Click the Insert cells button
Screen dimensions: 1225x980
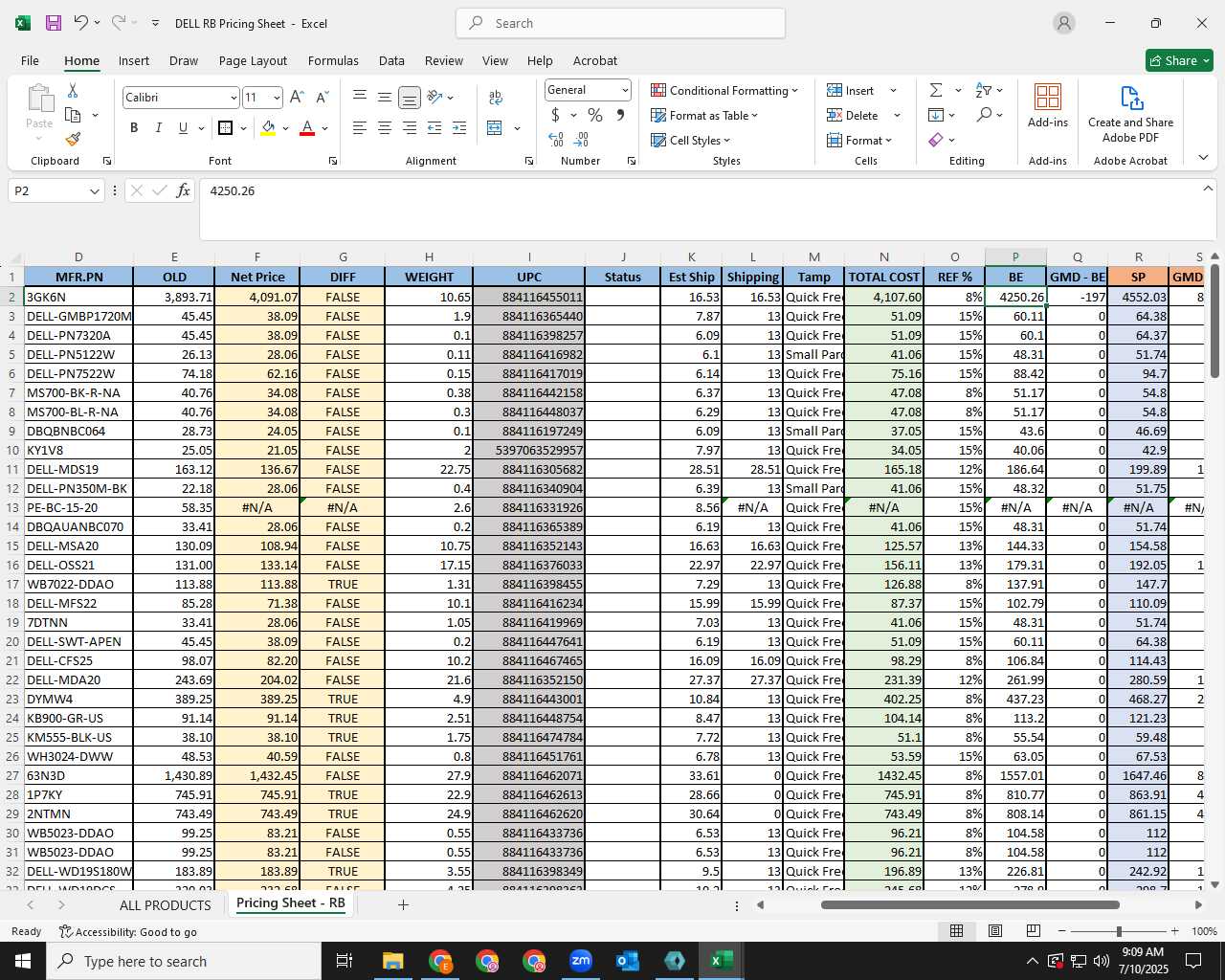[x=851, y=90]
